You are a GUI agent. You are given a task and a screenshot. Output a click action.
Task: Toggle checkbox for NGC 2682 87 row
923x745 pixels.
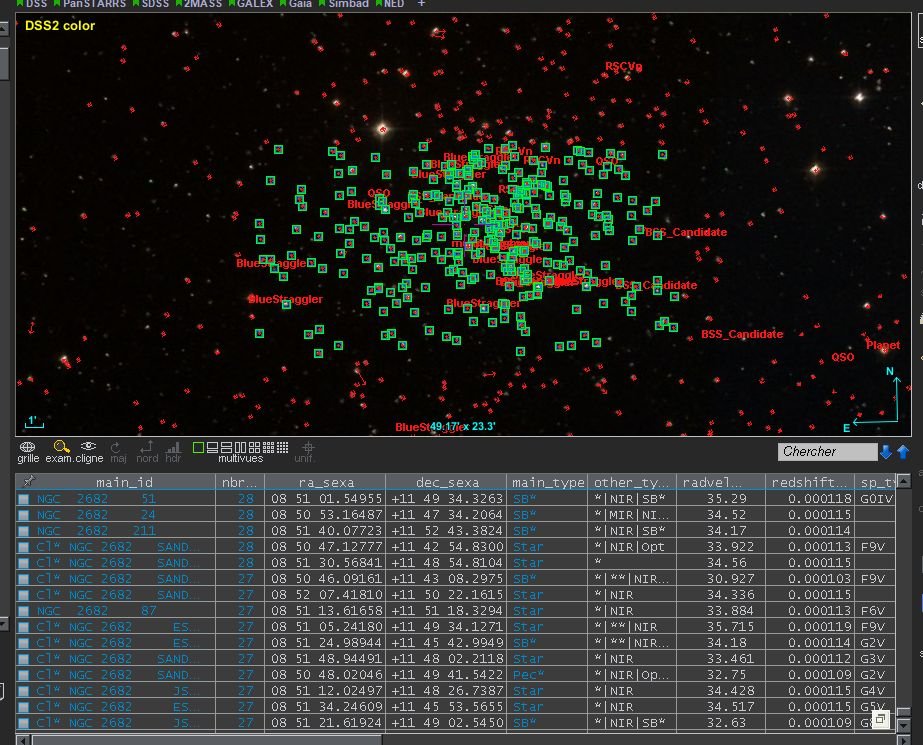24,610
